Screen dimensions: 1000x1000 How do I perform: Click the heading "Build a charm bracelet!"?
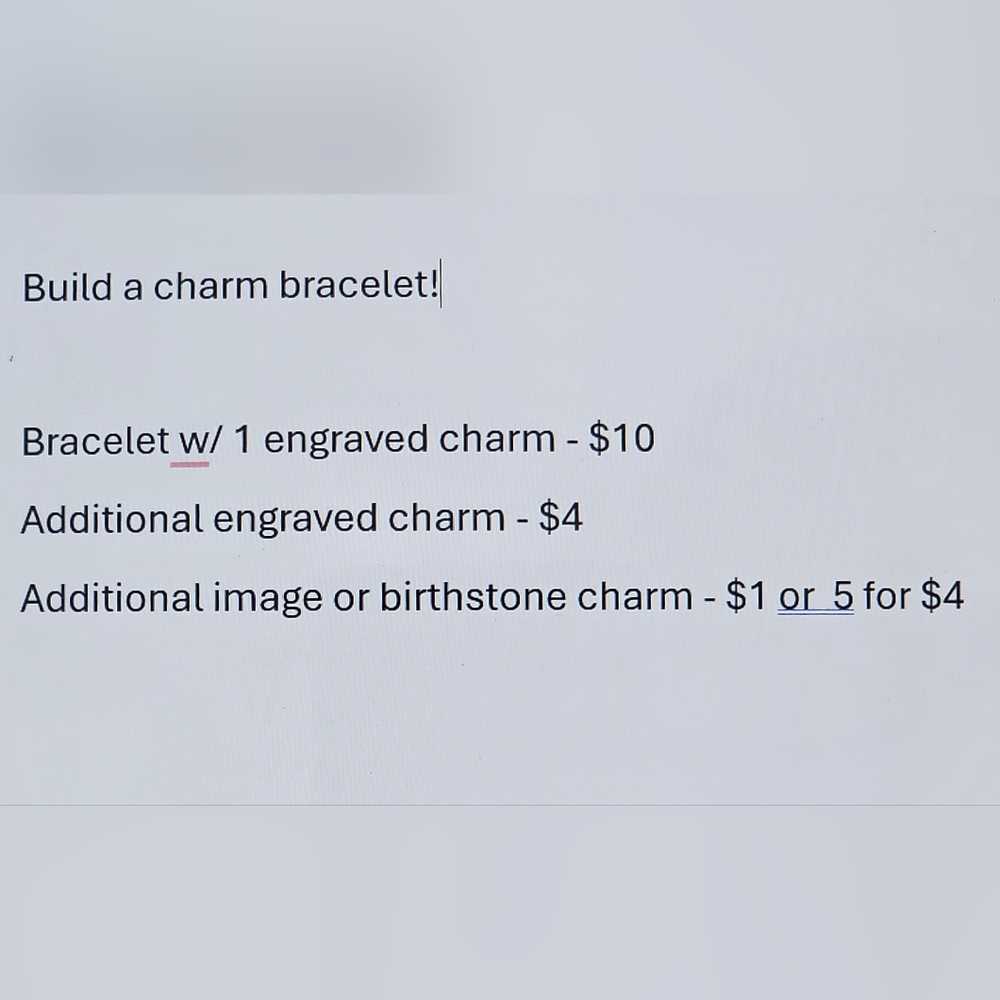230,287
